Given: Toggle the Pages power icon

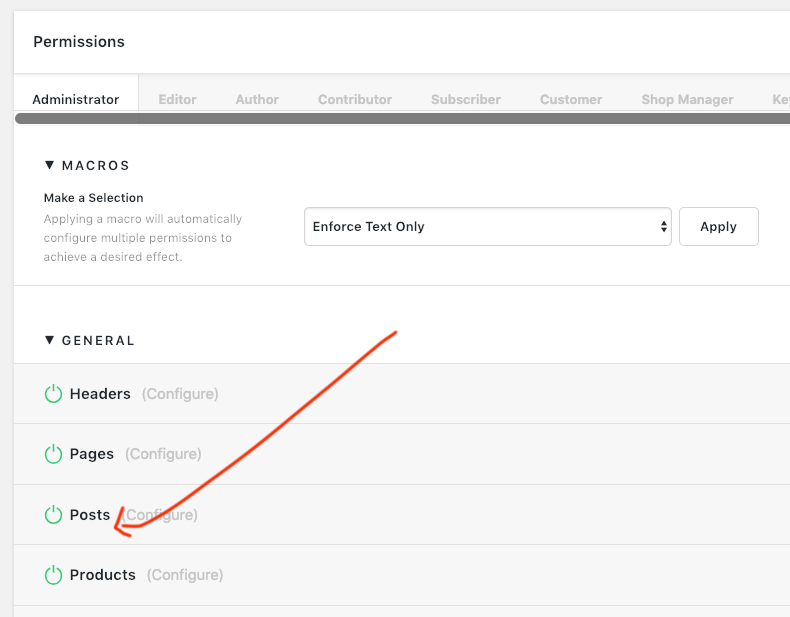Looking at the screenshot, I should click(54, 454).
